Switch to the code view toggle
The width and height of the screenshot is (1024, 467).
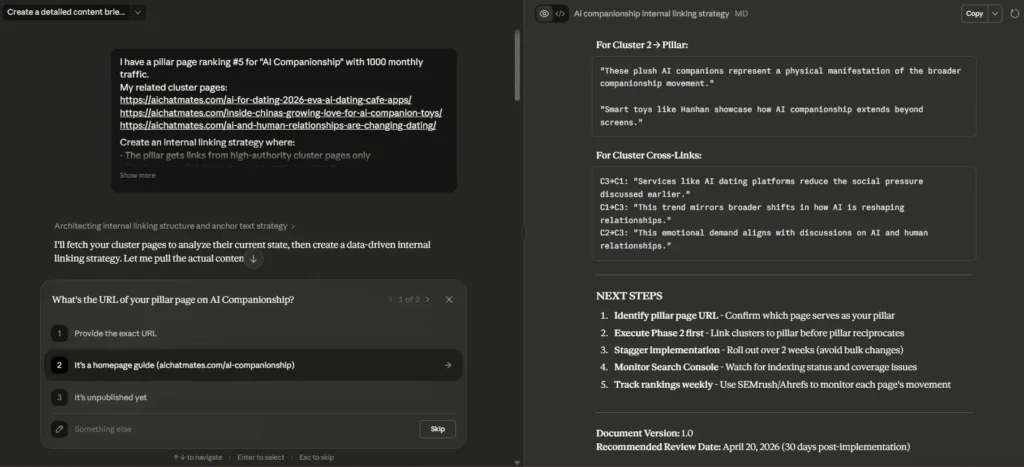point(560,14)
